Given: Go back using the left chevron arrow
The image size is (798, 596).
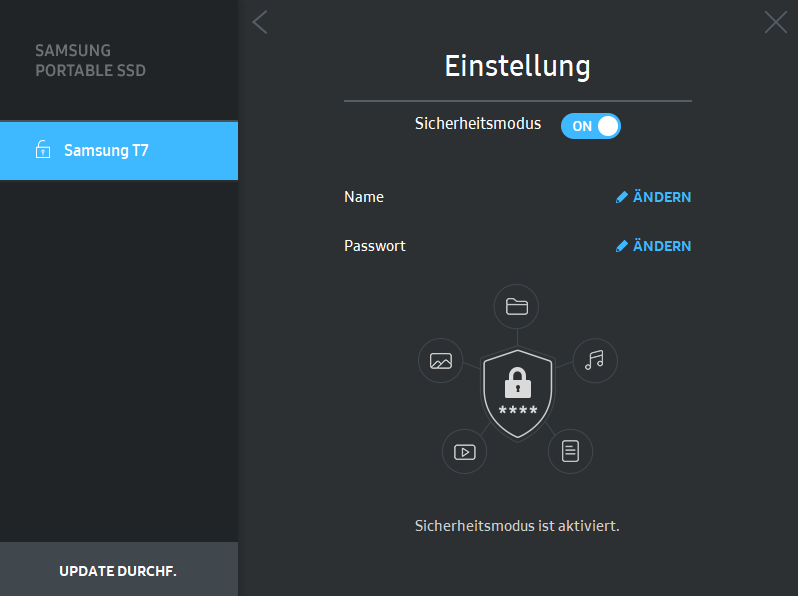Looking at the screenshot, I should (x=260, y=22).
